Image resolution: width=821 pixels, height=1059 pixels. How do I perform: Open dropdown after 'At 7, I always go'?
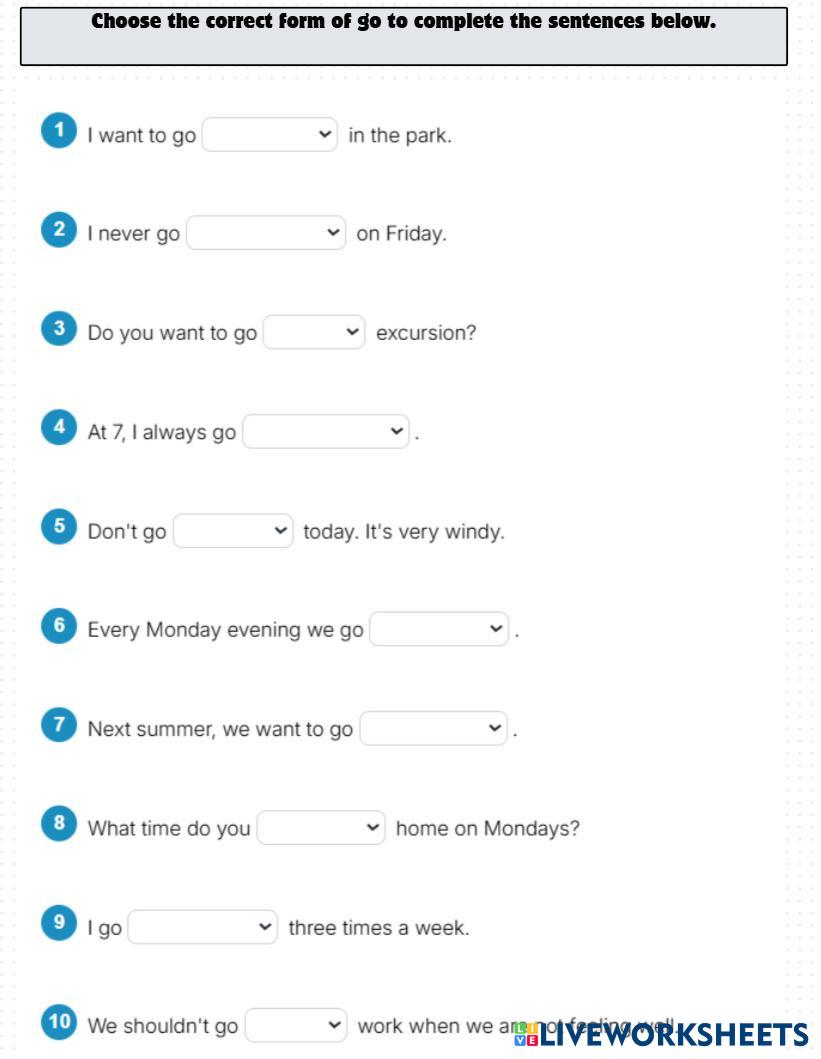point(326,431)
